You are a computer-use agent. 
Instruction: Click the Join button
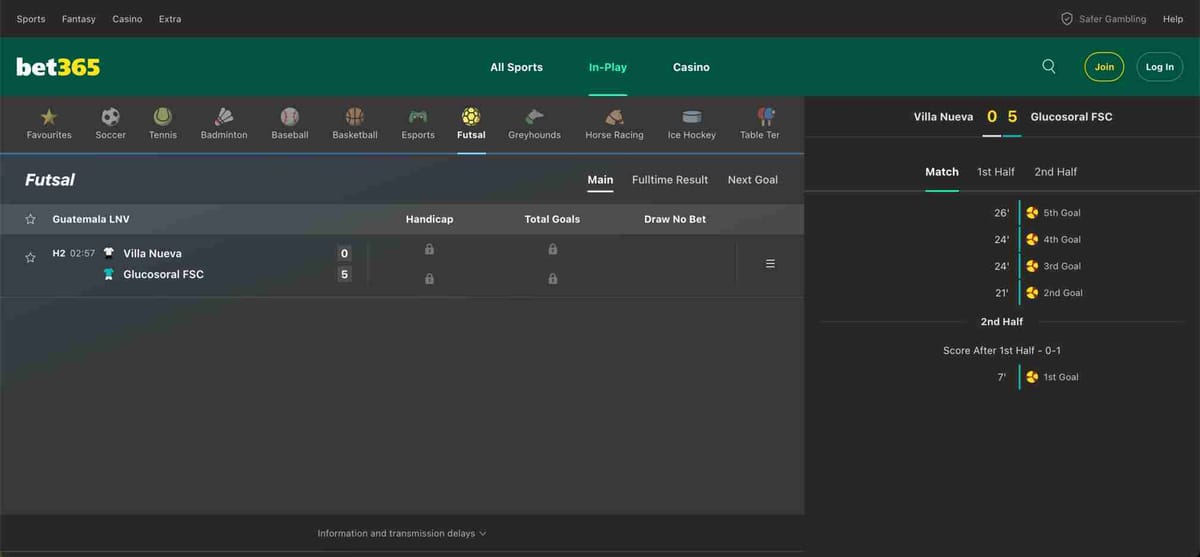[x=1104, y=67]
